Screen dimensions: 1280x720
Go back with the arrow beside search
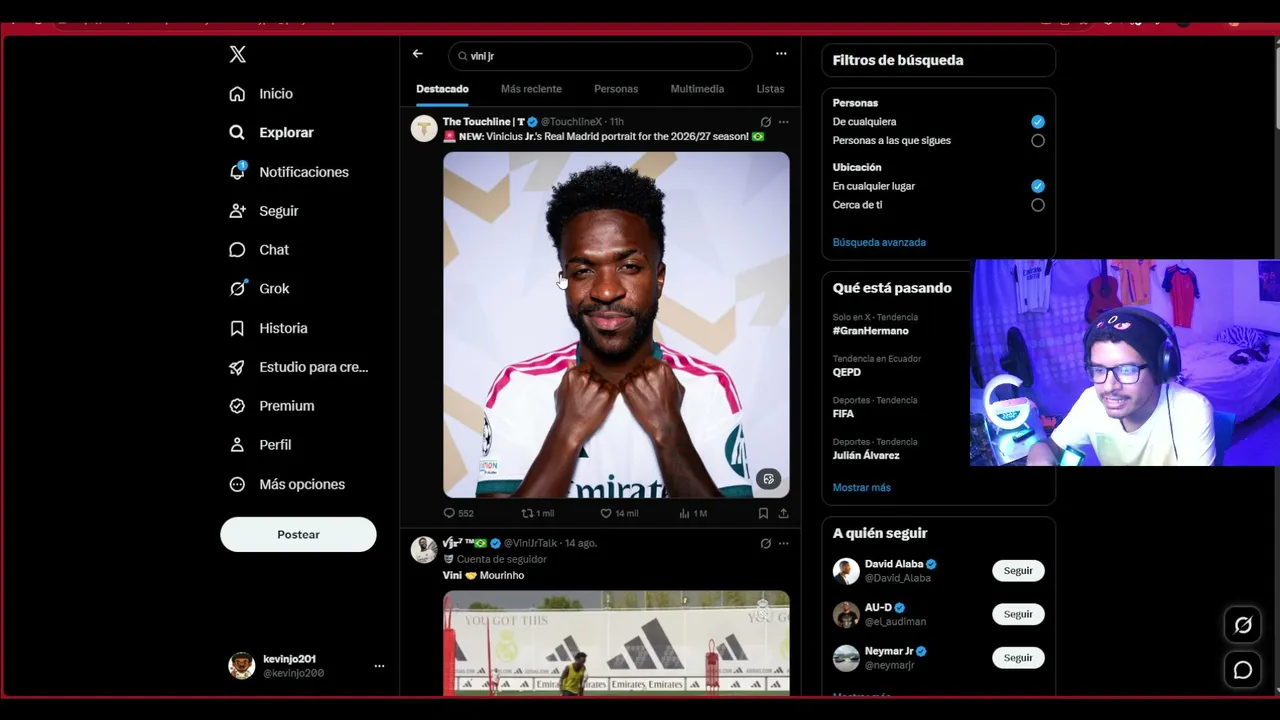(418, 54)
